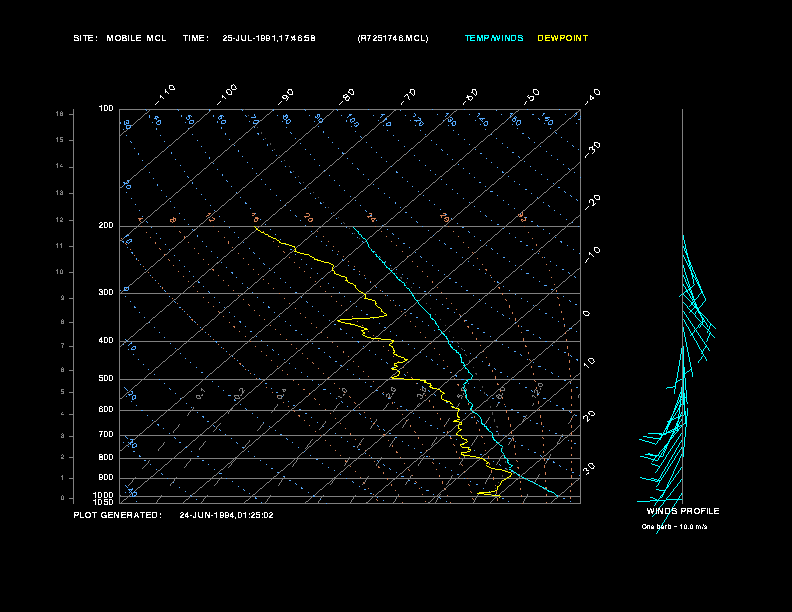Image resolution: width=792 pixels, height=612 pixels.
Task: Click the 200 pressure level label
Action: tap(106, 226)
